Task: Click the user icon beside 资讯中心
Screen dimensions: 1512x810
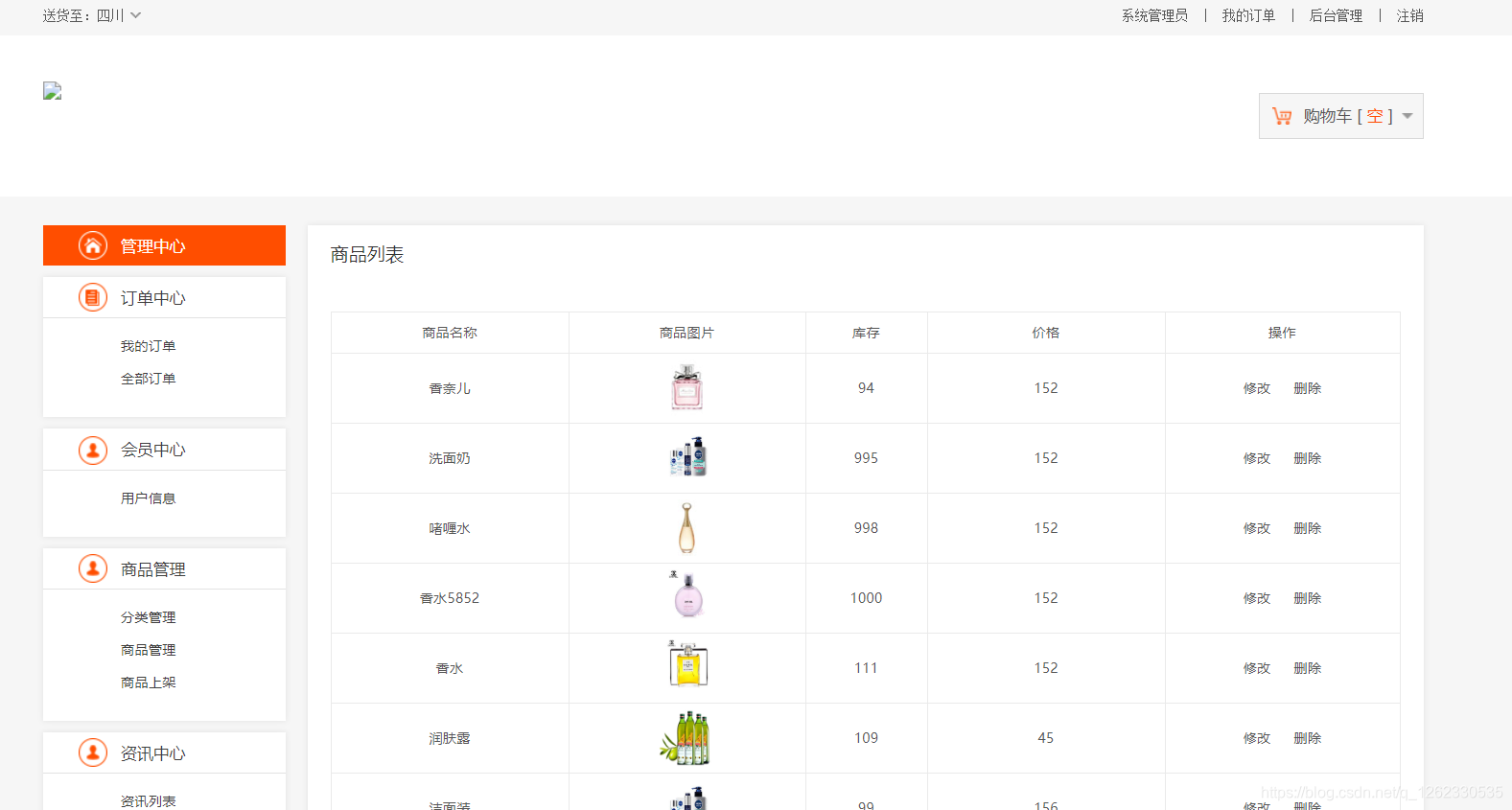Action: (x=93, y=752)
